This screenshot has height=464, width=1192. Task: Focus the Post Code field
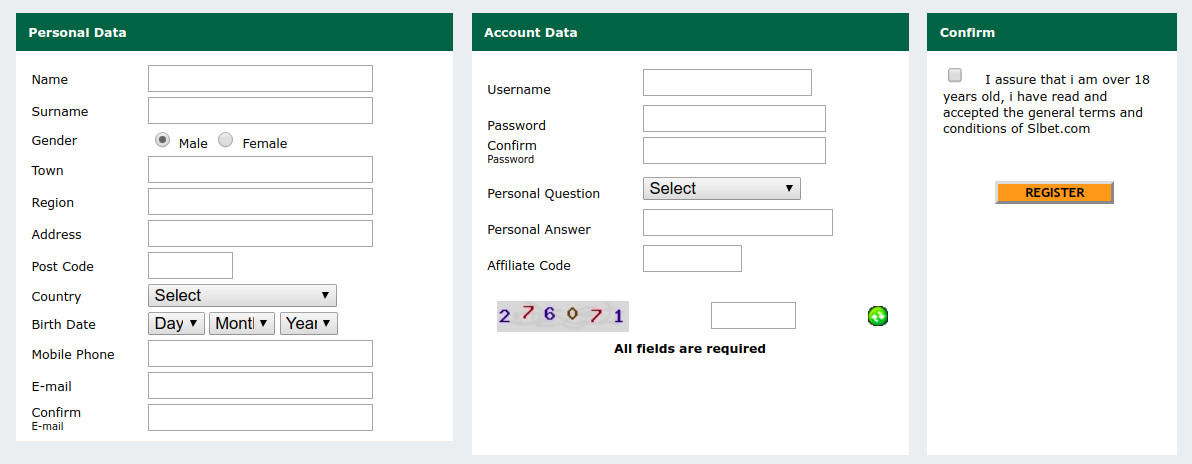pyautogui.click(x=190, y=265)
